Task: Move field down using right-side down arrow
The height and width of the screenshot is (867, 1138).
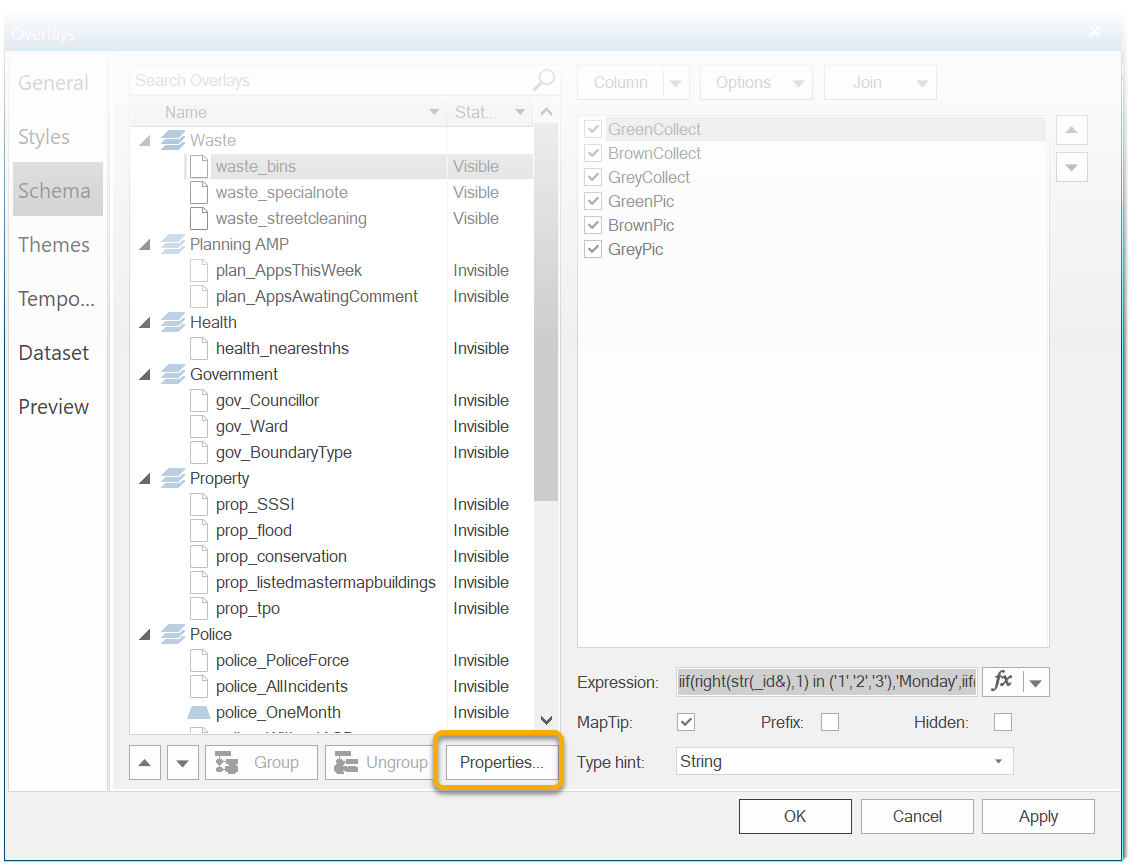Action: coord(1071,167)
